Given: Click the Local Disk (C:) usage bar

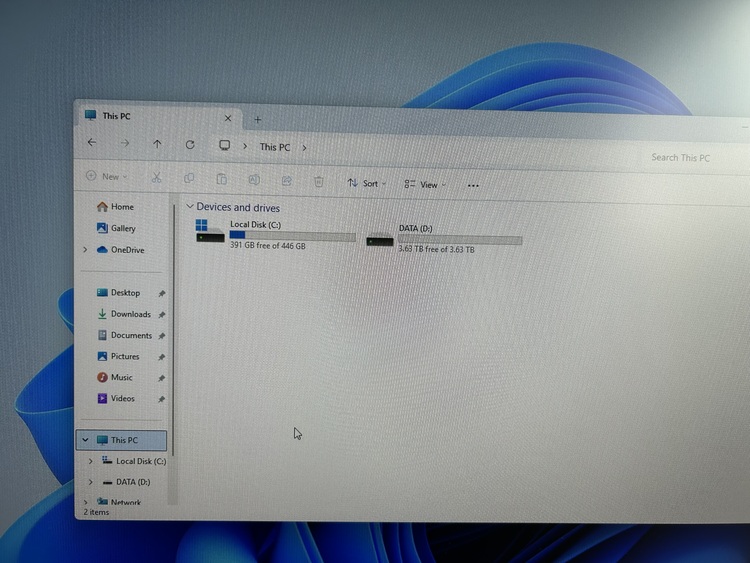Looking at the screenshot, I should (292, 236).
